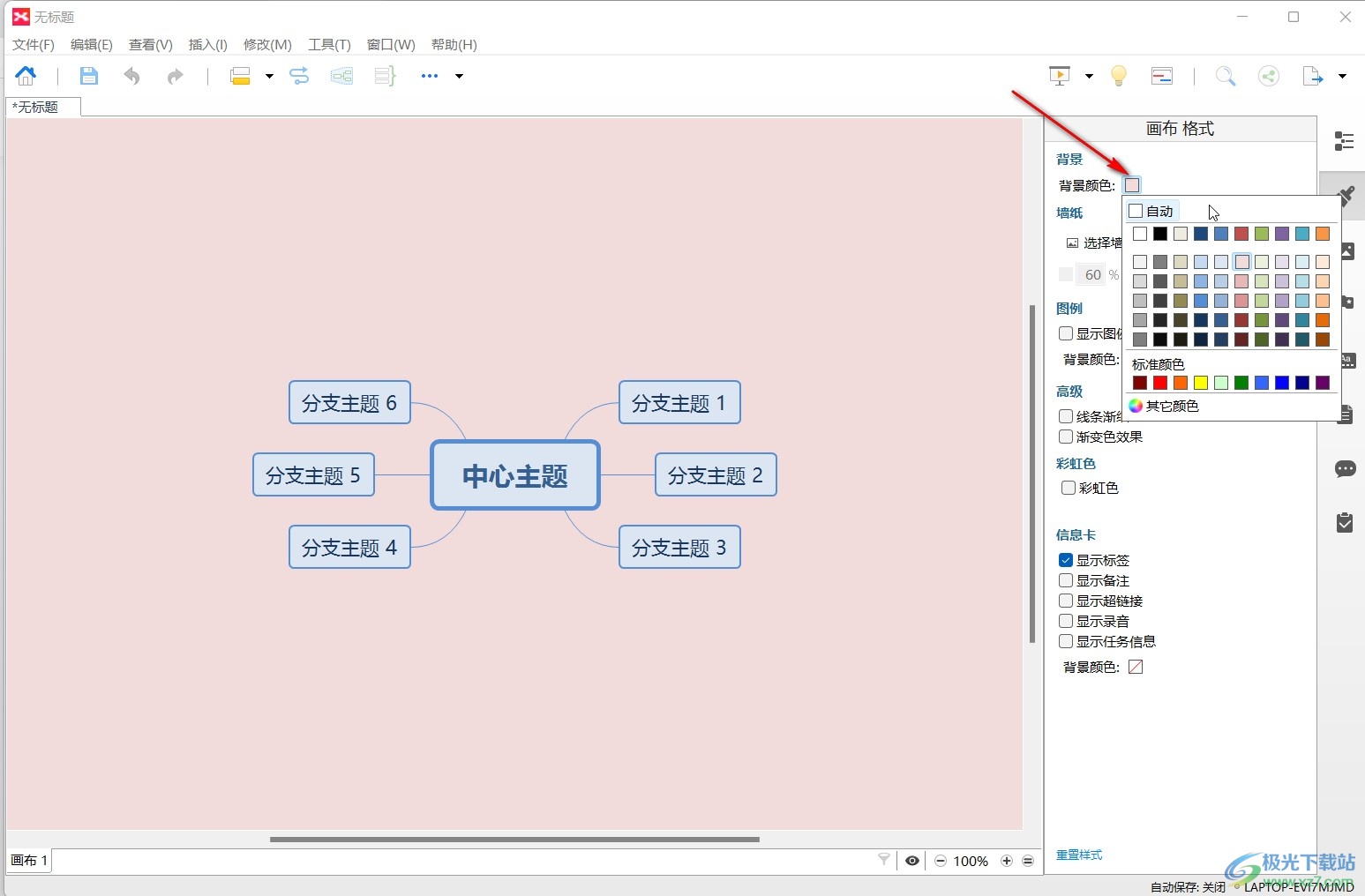Open the comments panel speech bubble
1365x896 pixels.
coord(1345,468)
